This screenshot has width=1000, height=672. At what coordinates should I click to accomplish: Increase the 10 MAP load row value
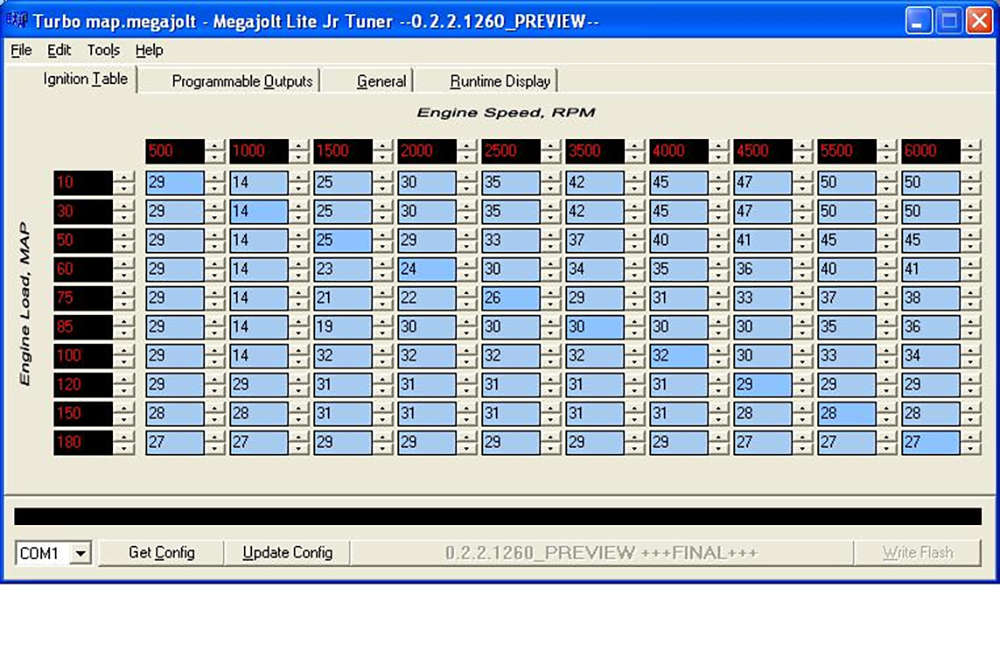tap(123, 178)
